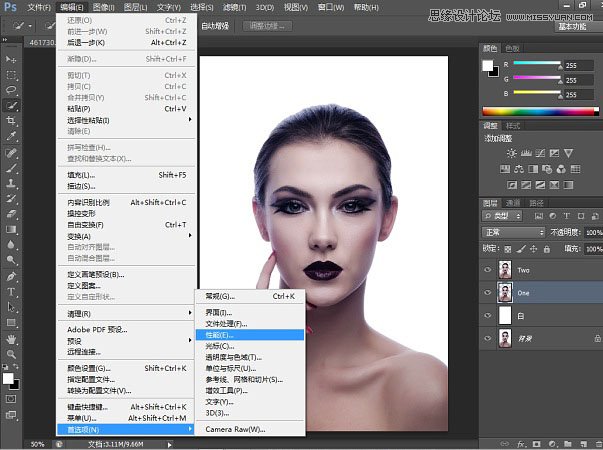Lock layer position icon
Viewport: 603px width, 450px height.
pos(533,249)
